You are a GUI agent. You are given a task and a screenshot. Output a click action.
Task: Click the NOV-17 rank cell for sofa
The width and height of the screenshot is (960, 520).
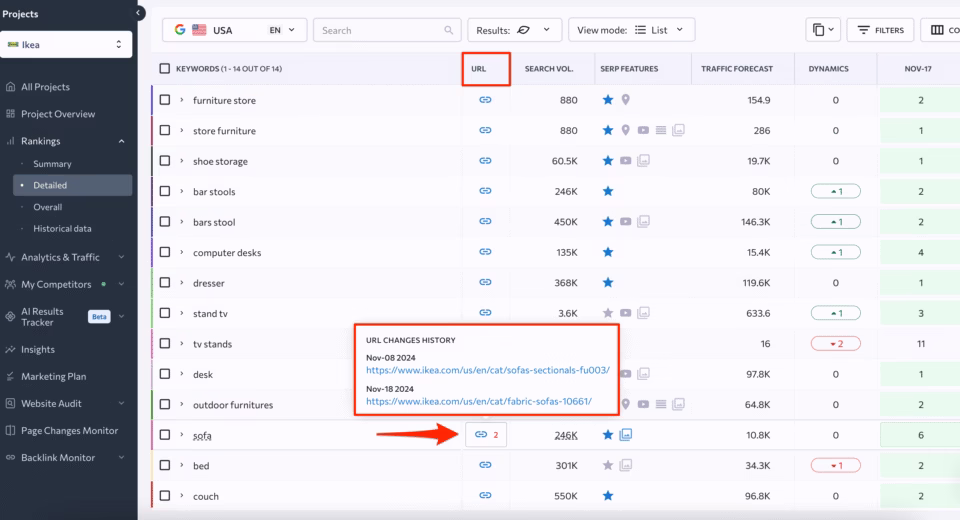[x=920, y=435]
